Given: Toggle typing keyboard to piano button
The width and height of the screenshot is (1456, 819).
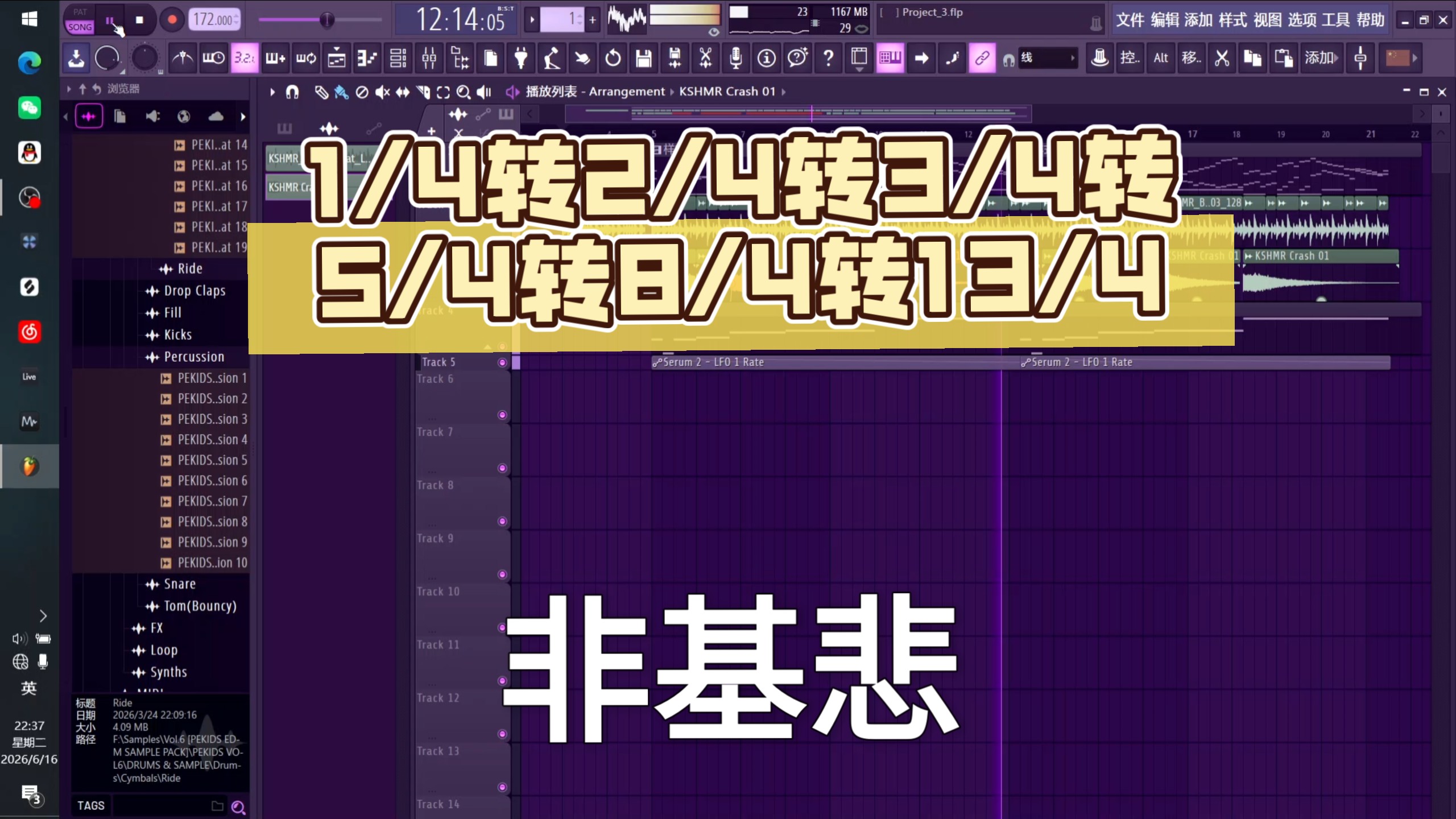Looking at the screenshot, I should (x=890, y=57).
